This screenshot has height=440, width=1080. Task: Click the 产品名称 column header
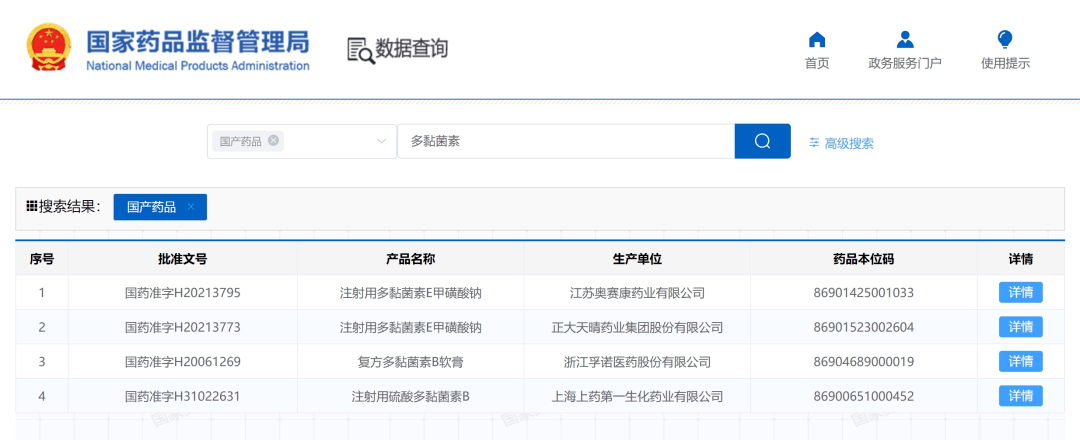click(411, 259)
